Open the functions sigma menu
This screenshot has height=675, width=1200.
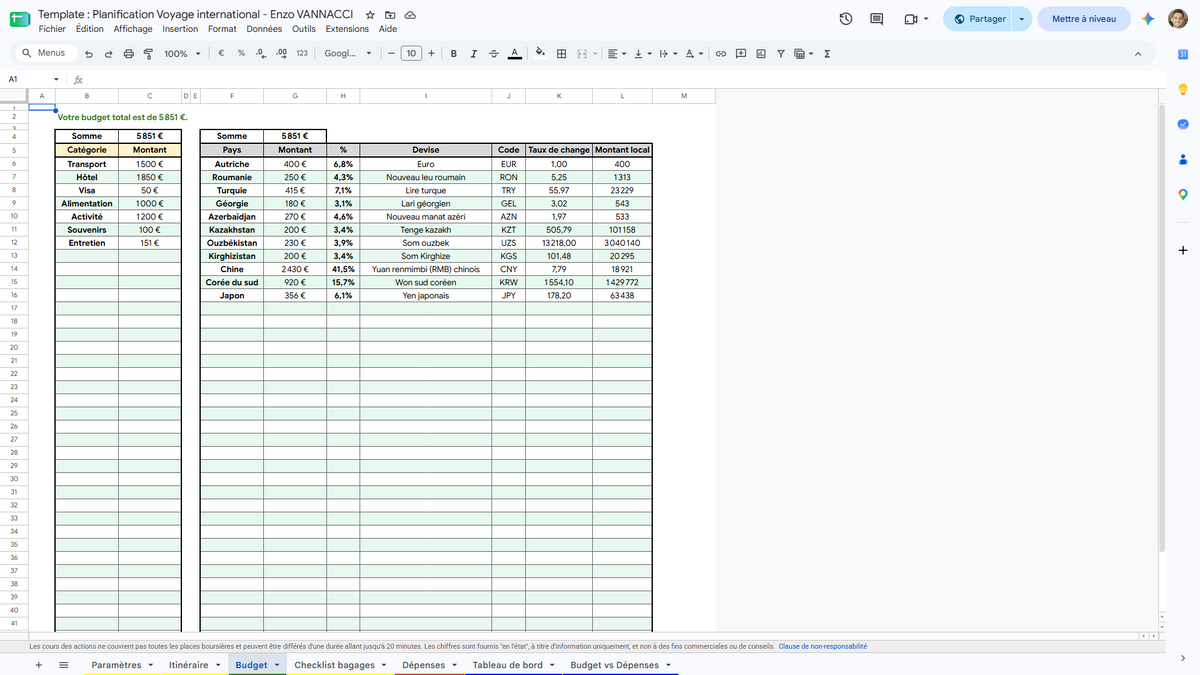pyautogui.click(x=827, y=54)
